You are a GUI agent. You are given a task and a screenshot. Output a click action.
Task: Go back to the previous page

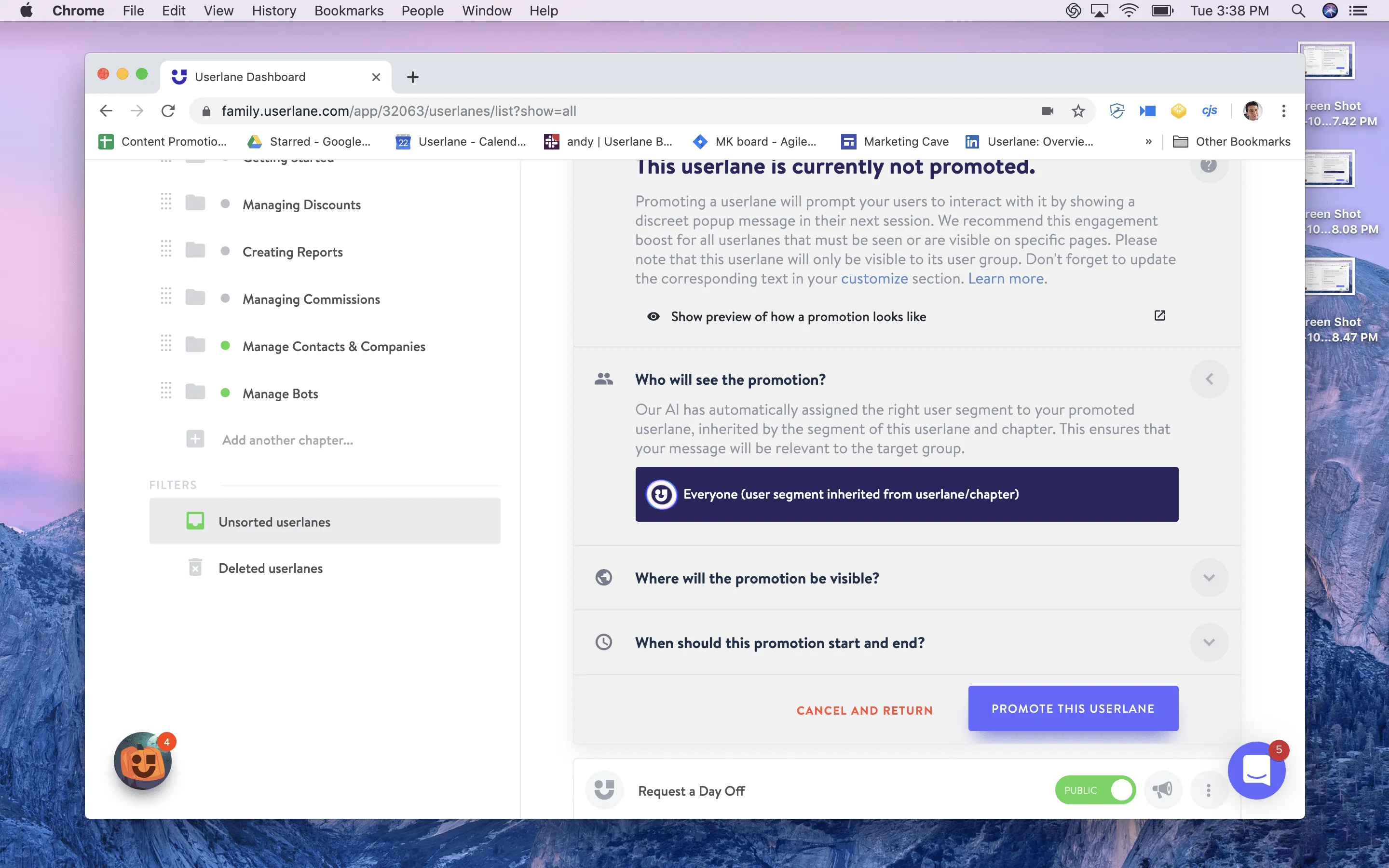(106, 111)
